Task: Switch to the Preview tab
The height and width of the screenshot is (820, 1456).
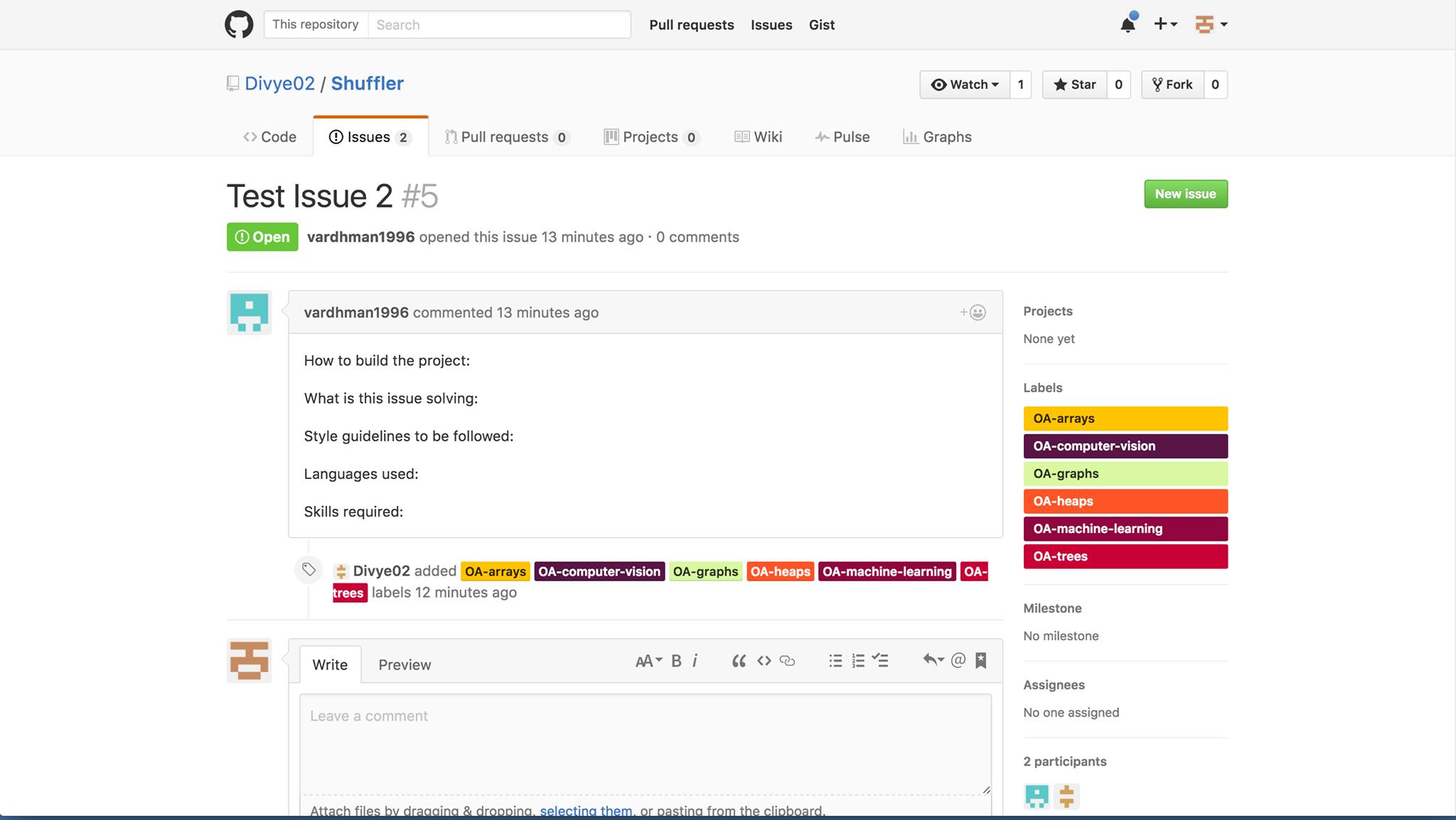Action: point(405,665)
